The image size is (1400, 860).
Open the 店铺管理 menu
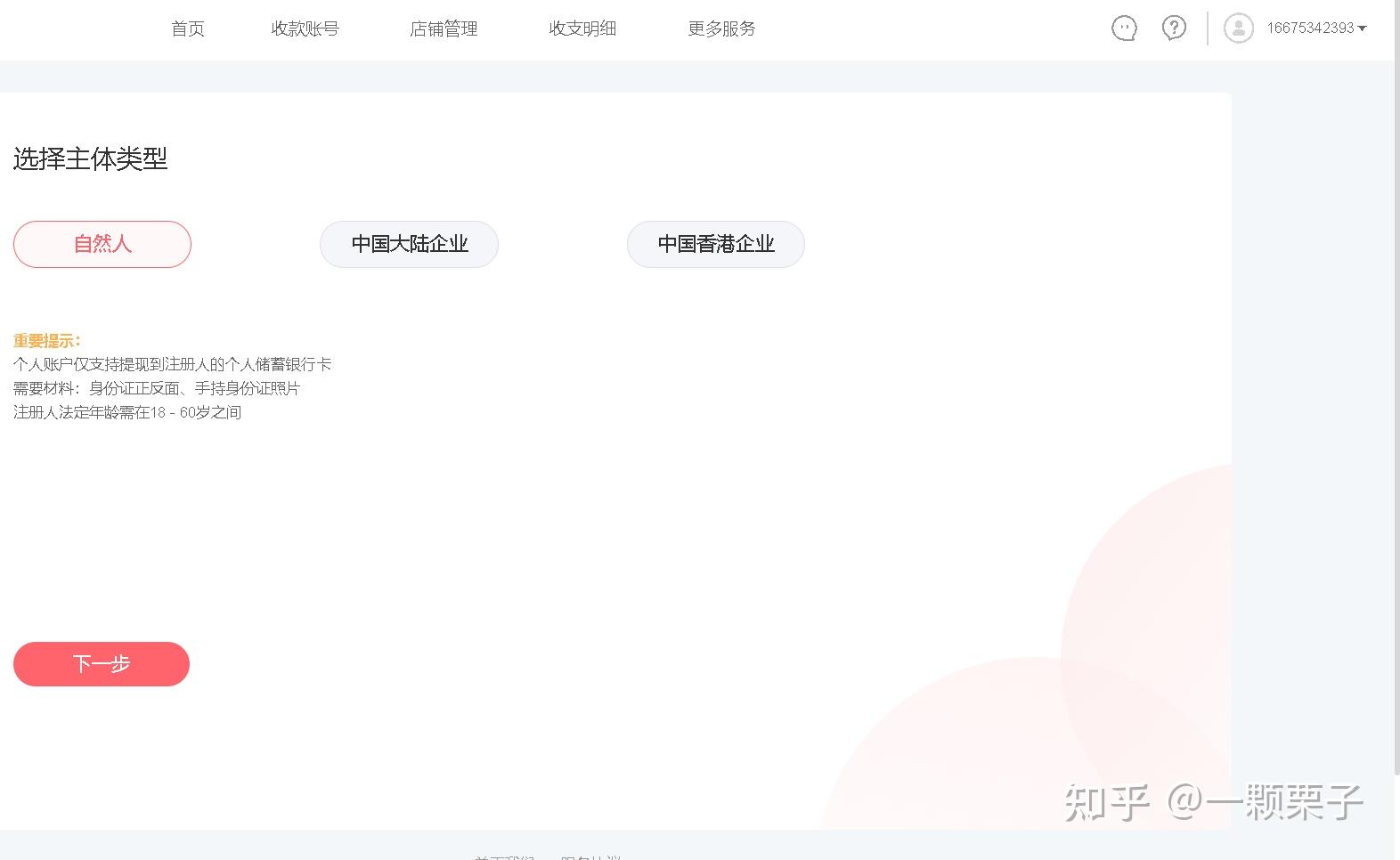click(x=444, y=28)
